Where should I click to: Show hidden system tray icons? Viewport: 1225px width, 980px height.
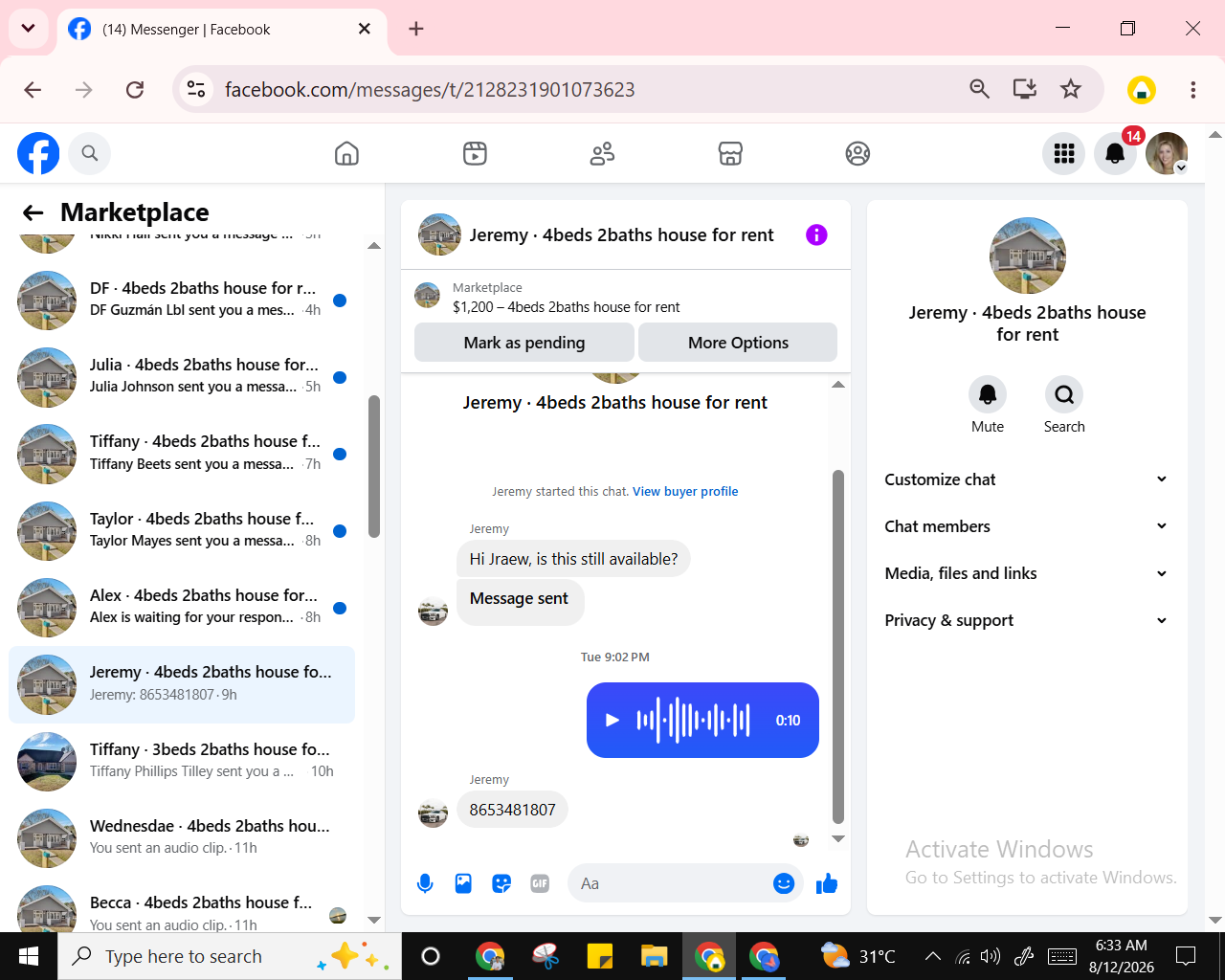[x=933, y=956]
